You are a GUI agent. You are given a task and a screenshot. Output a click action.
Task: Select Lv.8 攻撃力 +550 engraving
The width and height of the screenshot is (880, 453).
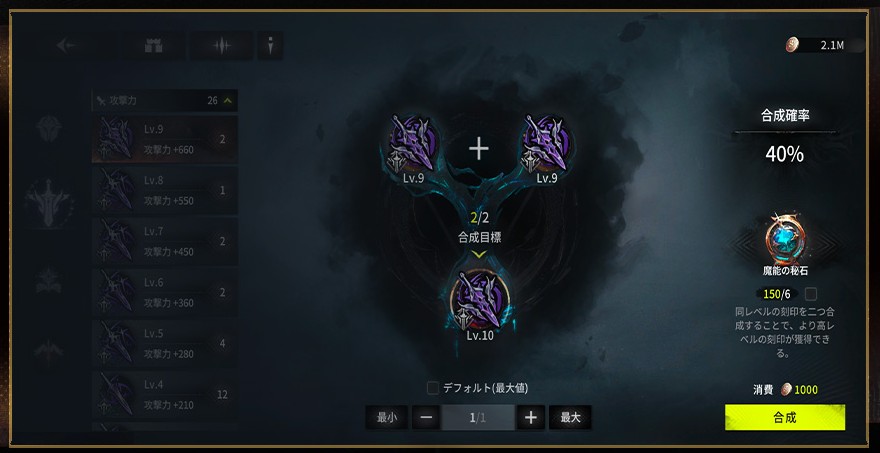point(165,190)
